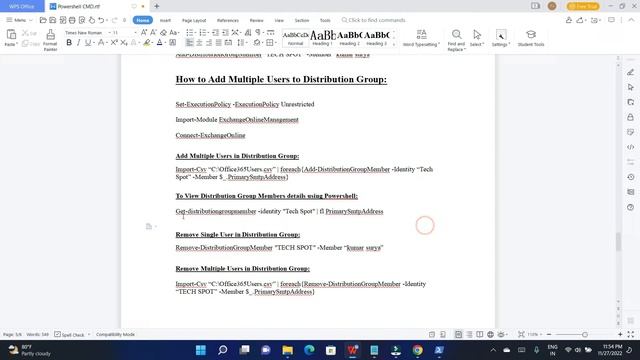The height and width of the screenshot is (360, 640).
Task: Toggle underline formatting
Action: click(87, 42)
